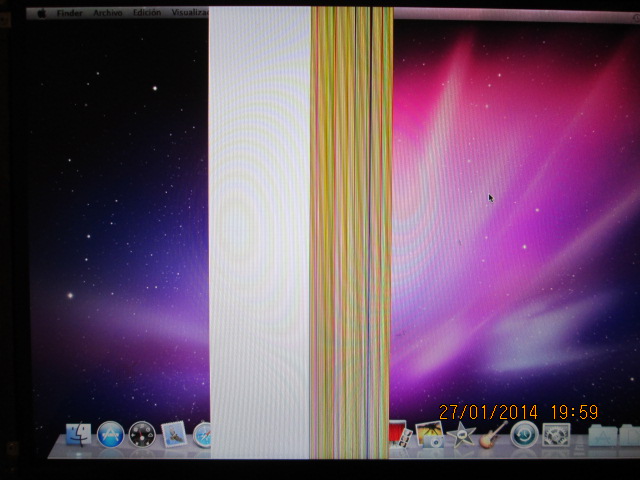Open iPhoto from the Dock
The width and height of the screenshot is (640, 480).
pyautogui.click(x=429, y=435)
